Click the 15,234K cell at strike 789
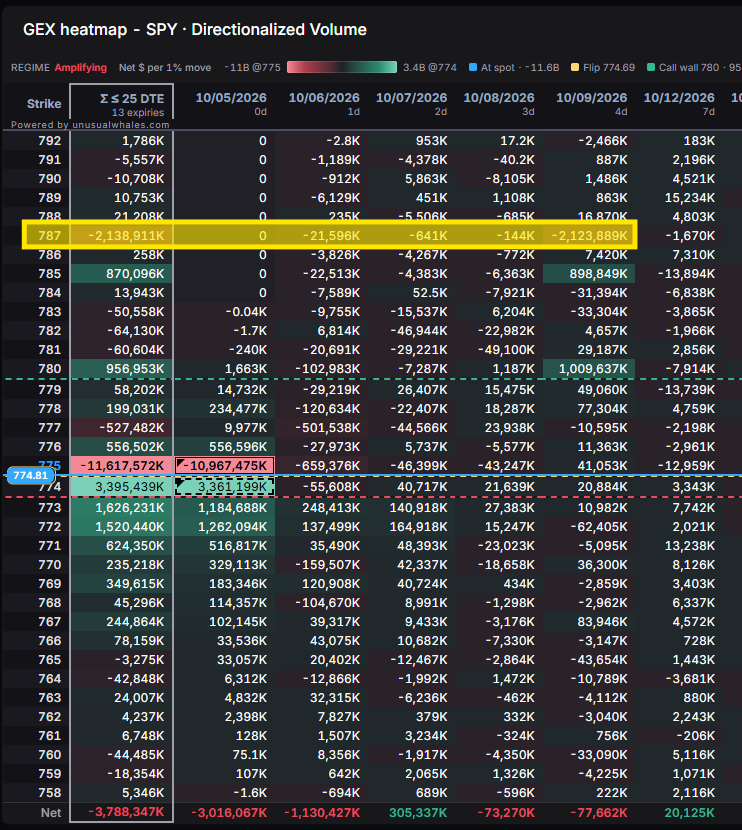 point(679,197)
